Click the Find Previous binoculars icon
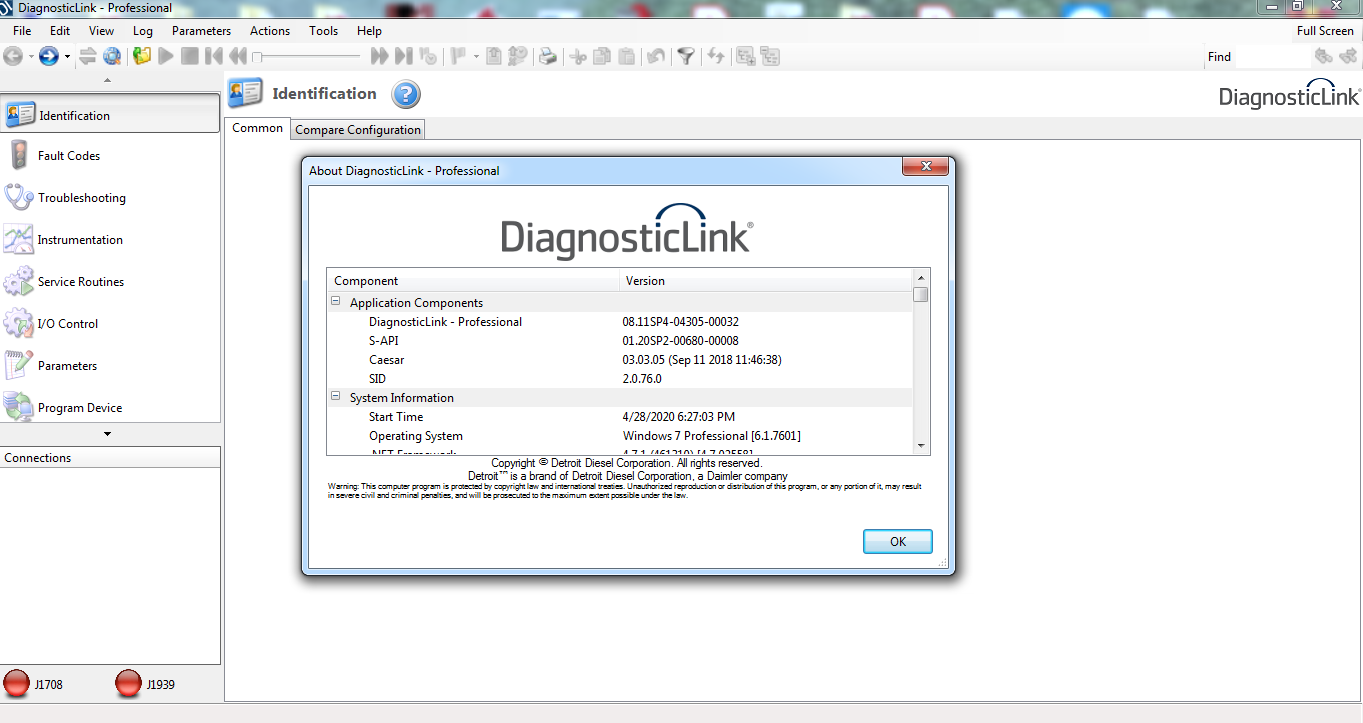 click(1323, 57)
